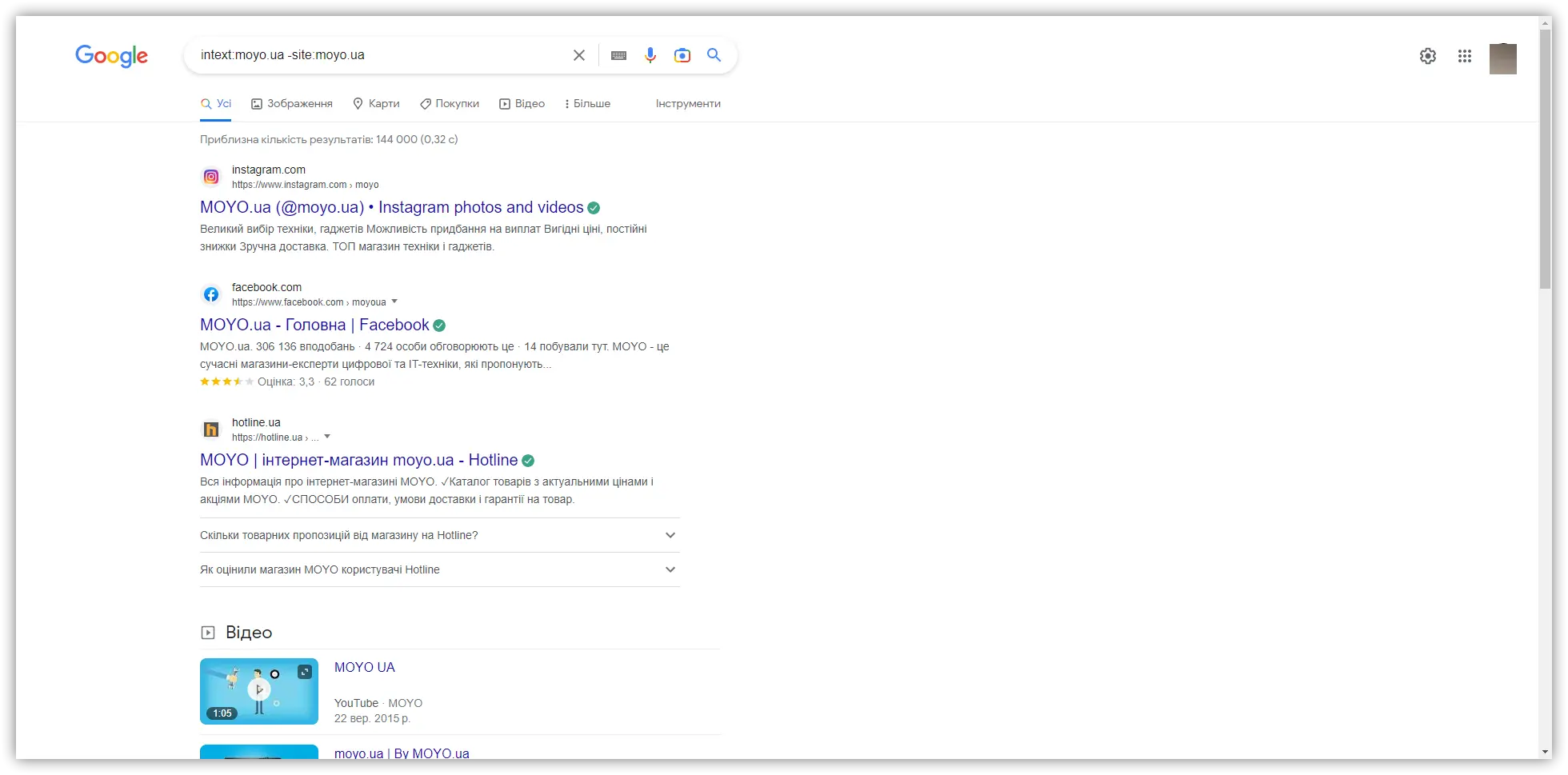The height and width of the screenshot is (775, 1568).
Task: Click the page vertical scrollbar thumb
Action: coord(1546,160)
